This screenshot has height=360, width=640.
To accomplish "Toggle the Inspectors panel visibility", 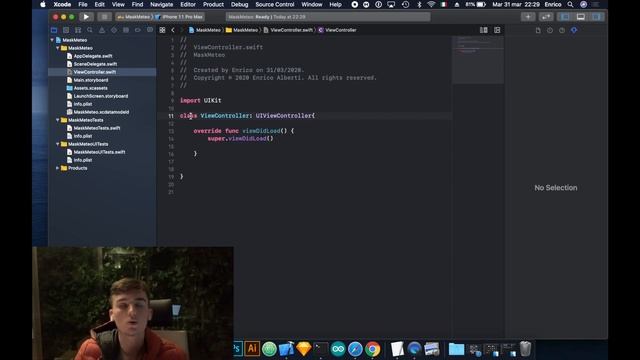I will click(x=596, y=17).
